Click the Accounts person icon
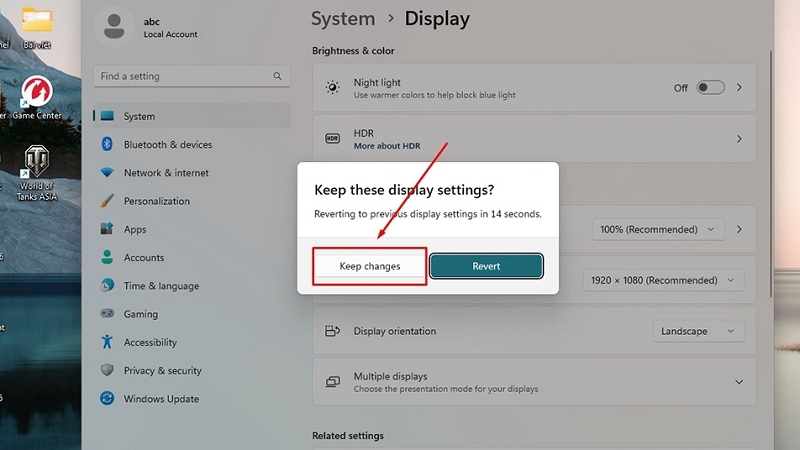 [x=107, y=257]
